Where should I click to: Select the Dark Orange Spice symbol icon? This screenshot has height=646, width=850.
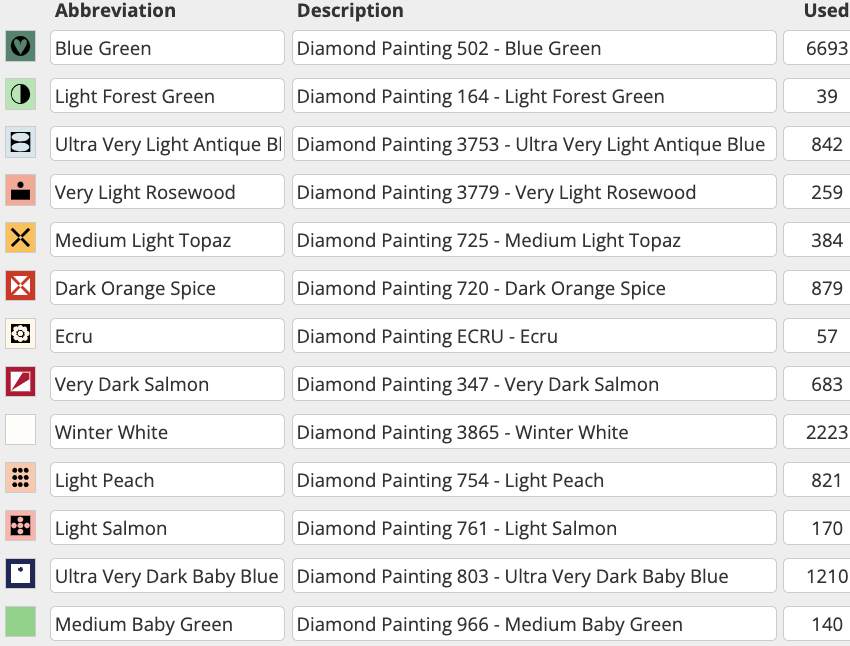click(20, 287)
